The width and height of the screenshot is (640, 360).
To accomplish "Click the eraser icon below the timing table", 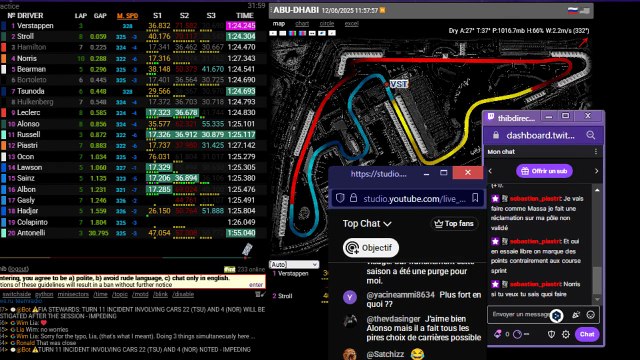I will 247,249.
